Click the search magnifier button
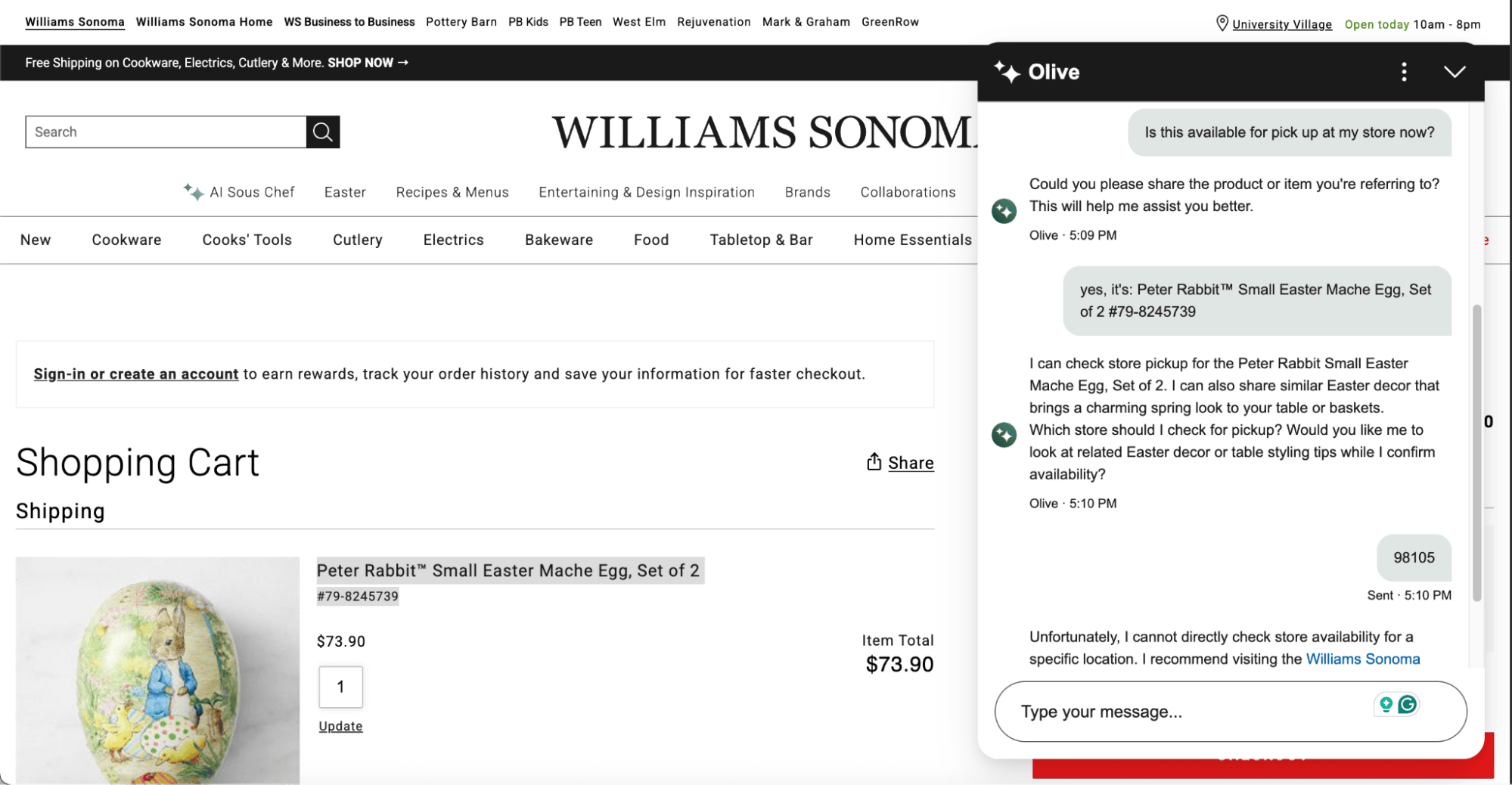1512x785 pixels. tap(323, 132)
